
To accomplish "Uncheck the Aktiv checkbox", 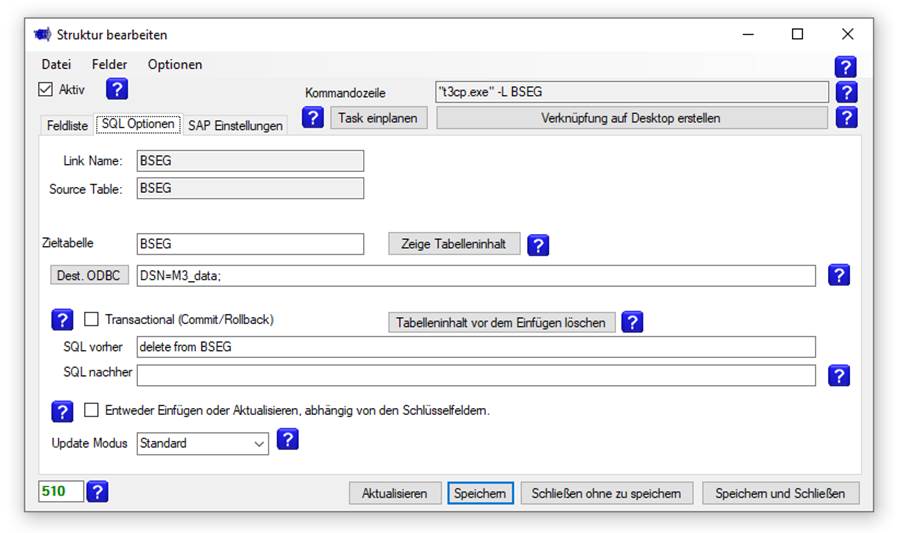I will (x=45, y=89).
